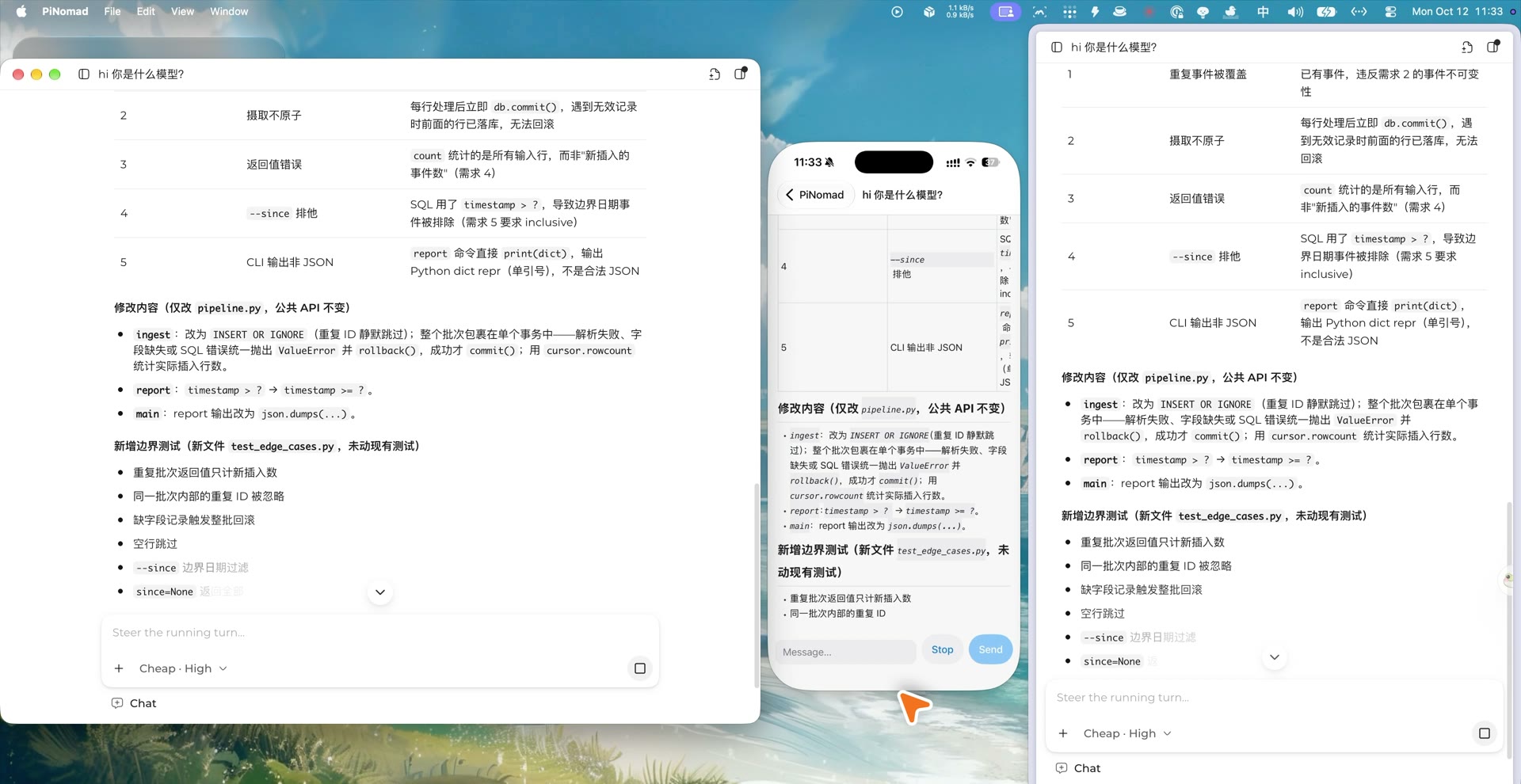
Task: Jump to bottom arrow in left window
Action: 380,592
